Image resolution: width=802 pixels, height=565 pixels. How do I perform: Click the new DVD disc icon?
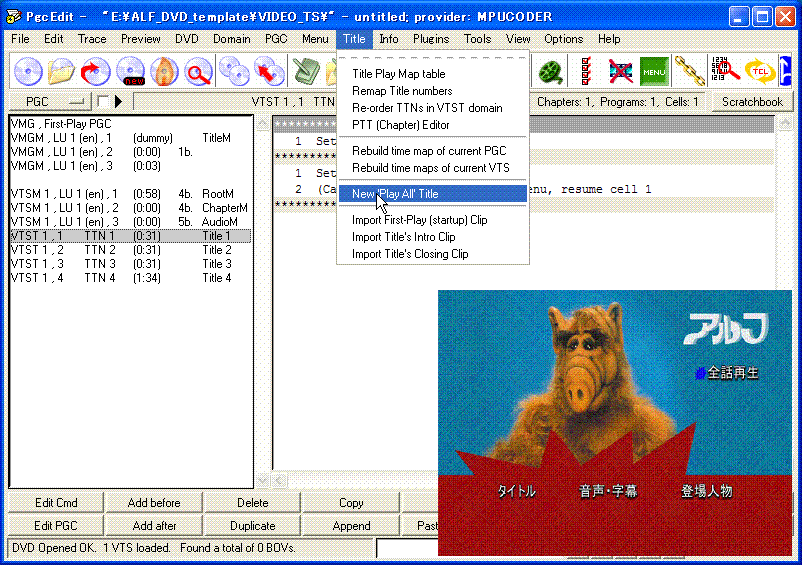[130, 71]
